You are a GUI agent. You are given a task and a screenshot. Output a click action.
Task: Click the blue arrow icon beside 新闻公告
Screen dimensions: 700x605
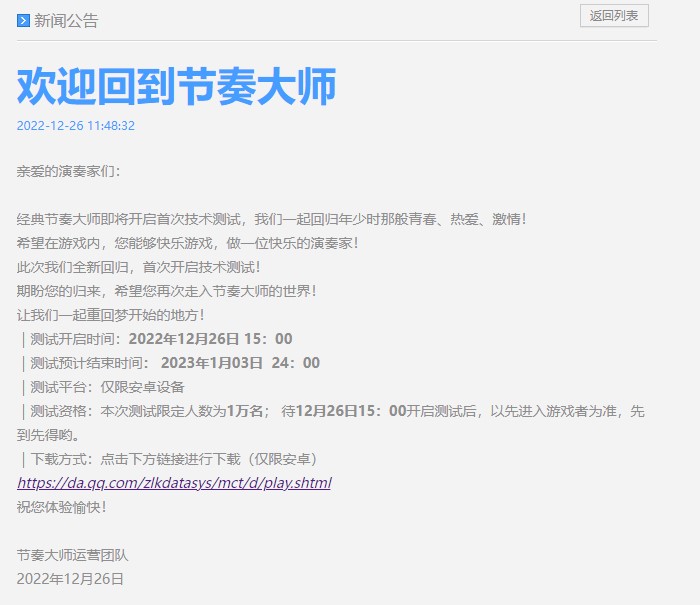coord(23,21)
